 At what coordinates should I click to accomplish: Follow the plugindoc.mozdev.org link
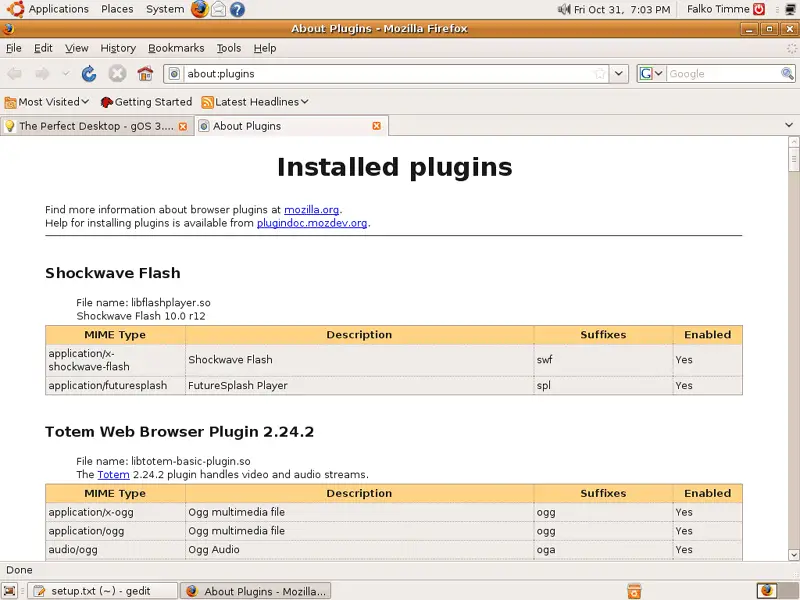pos(312,223)
